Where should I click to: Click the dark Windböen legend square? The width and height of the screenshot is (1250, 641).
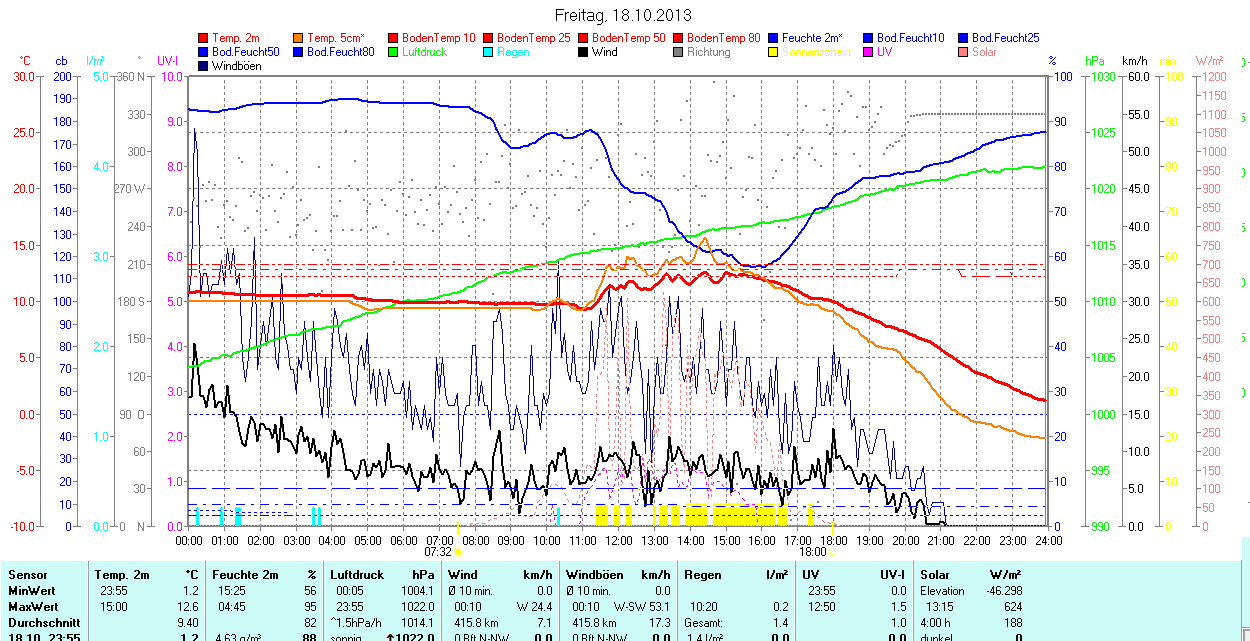coord(205,66)
